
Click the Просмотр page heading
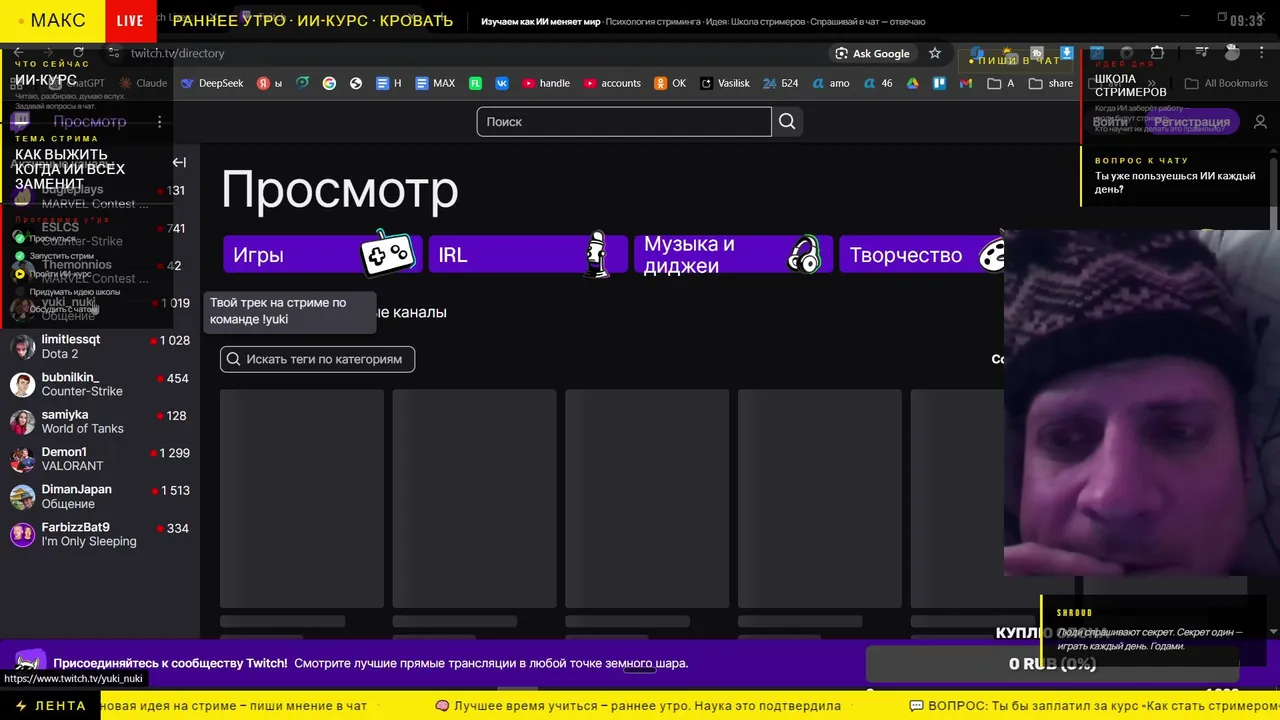[x=339, y=190]
